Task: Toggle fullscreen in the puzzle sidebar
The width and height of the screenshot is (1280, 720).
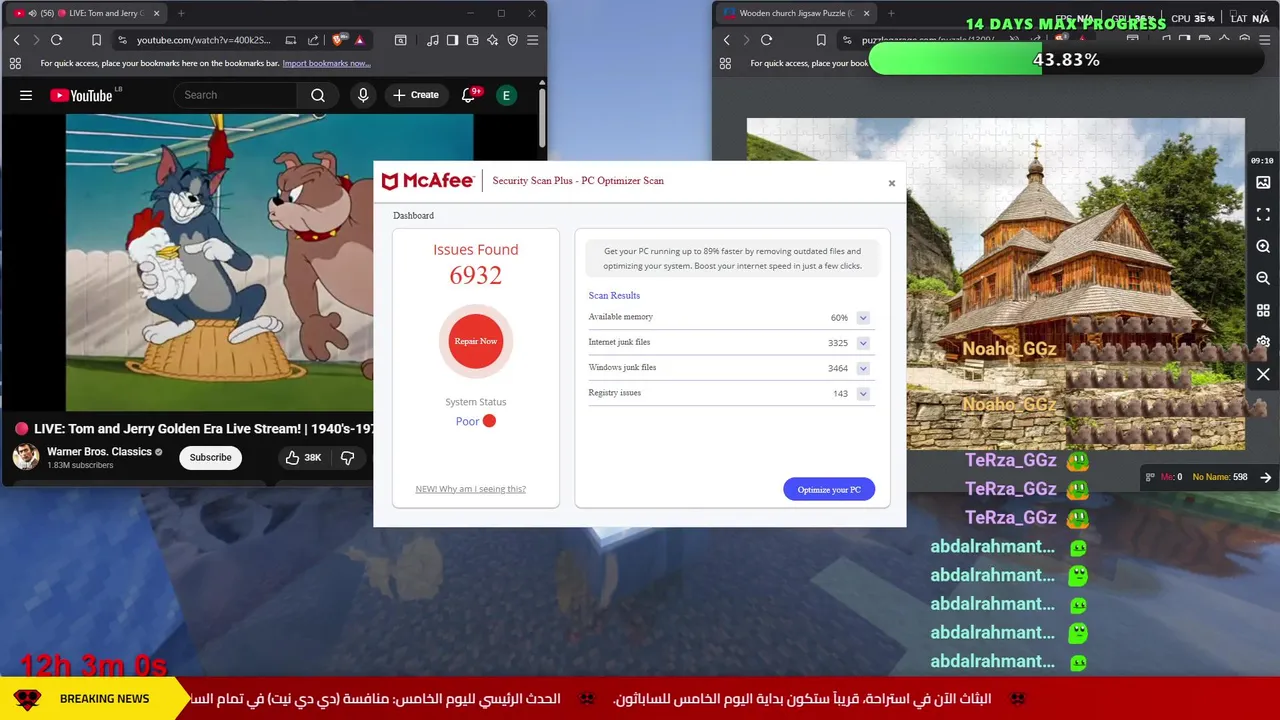Action: (1263, 214)
